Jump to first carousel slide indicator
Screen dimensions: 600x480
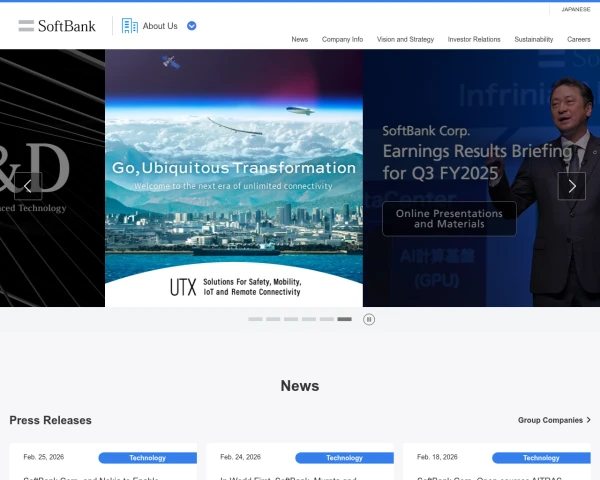pyautogui.click(x=255, y=319)
